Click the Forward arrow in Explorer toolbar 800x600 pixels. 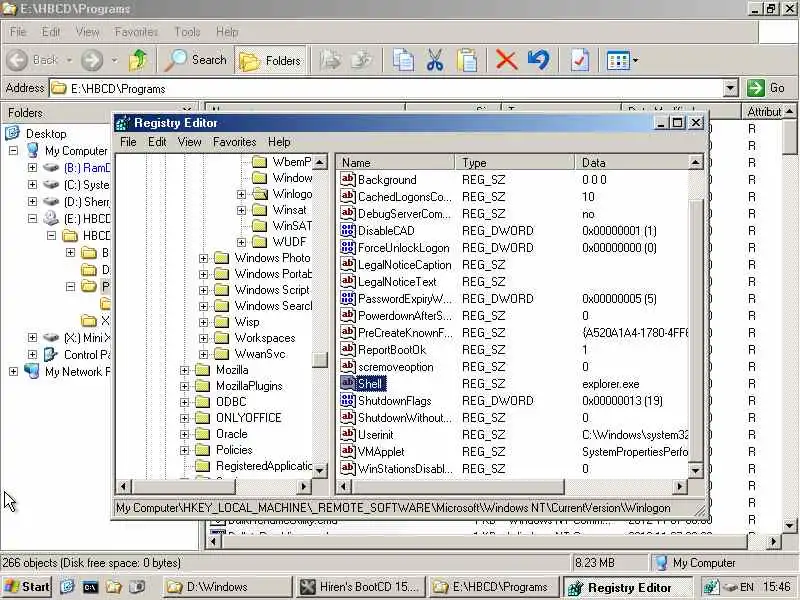pos(92,60)
